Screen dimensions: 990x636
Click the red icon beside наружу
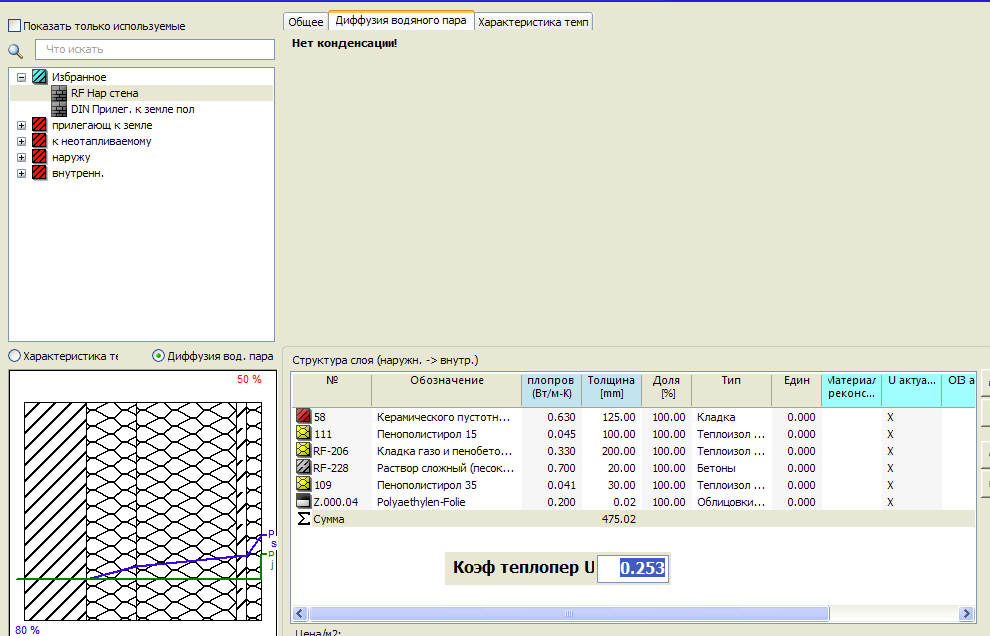(40, 157)
